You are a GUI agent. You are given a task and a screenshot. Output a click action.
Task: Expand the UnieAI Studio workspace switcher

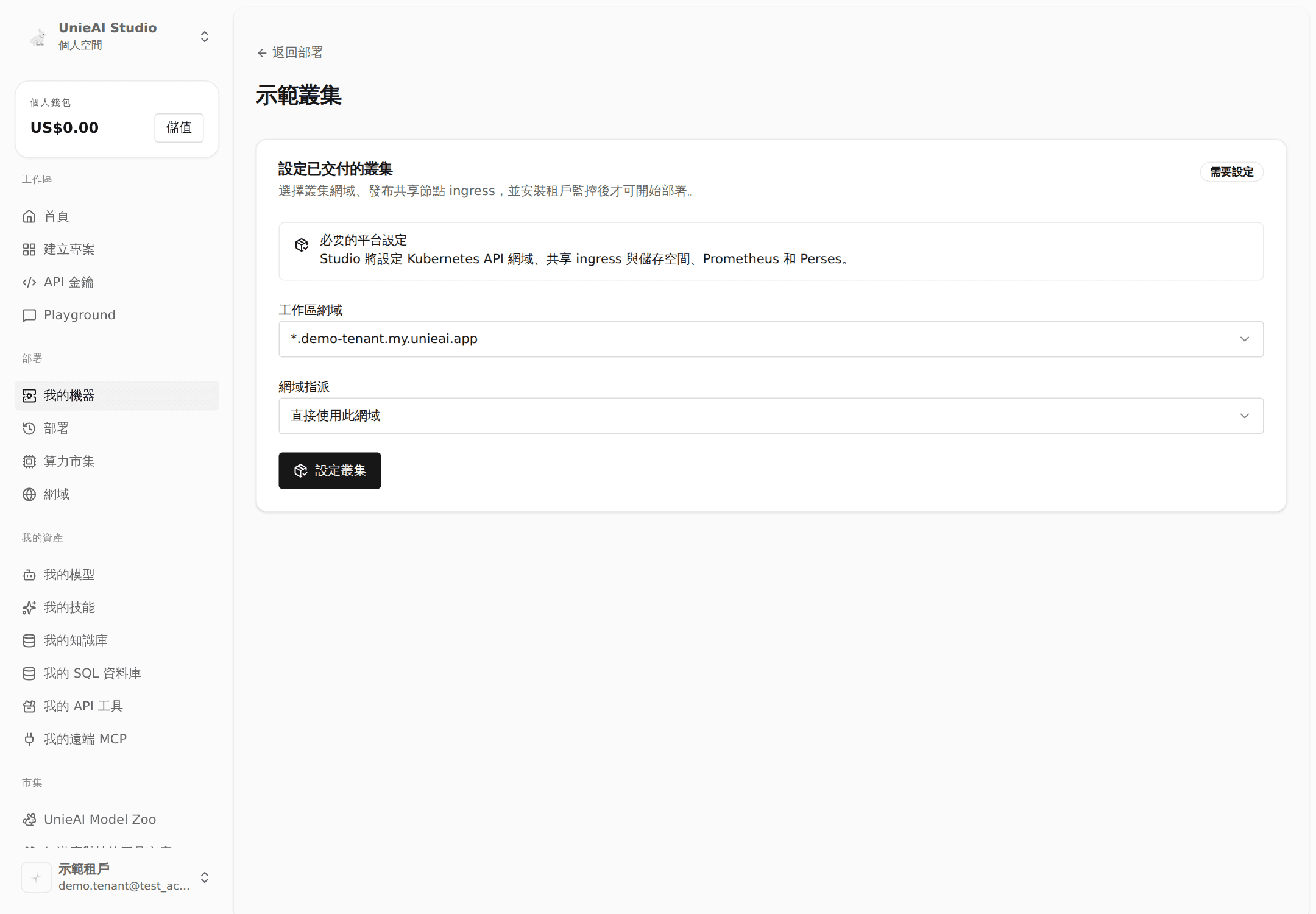coord(205,37)
